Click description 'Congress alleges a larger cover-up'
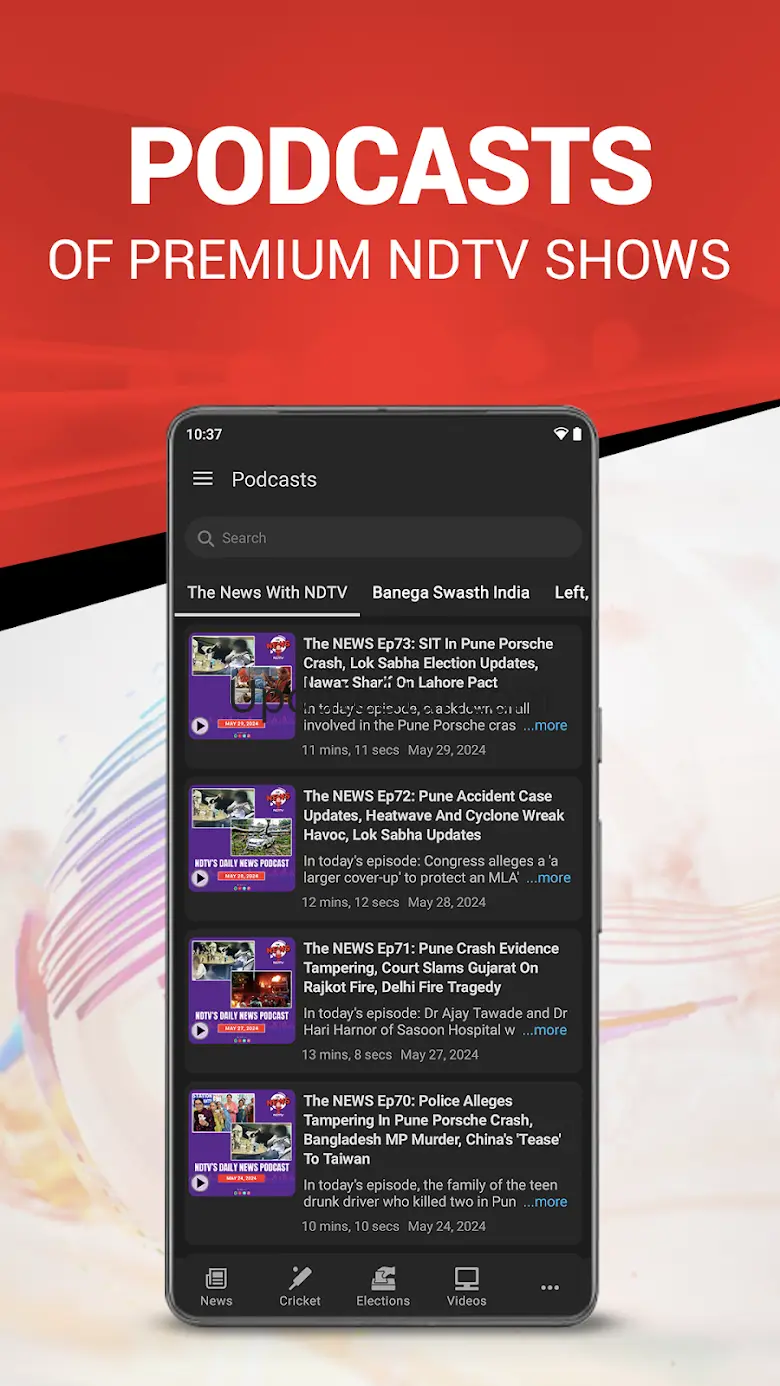 click(430, 869)
